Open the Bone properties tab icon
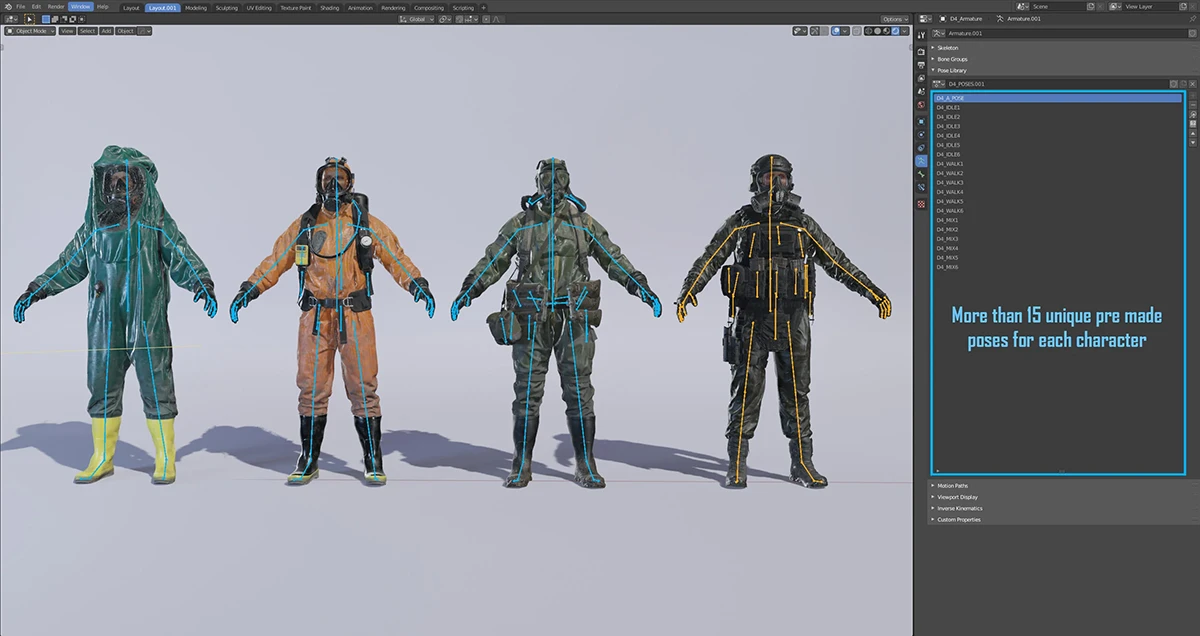This screenshot has width=1200, height=636. pos(921,174)
